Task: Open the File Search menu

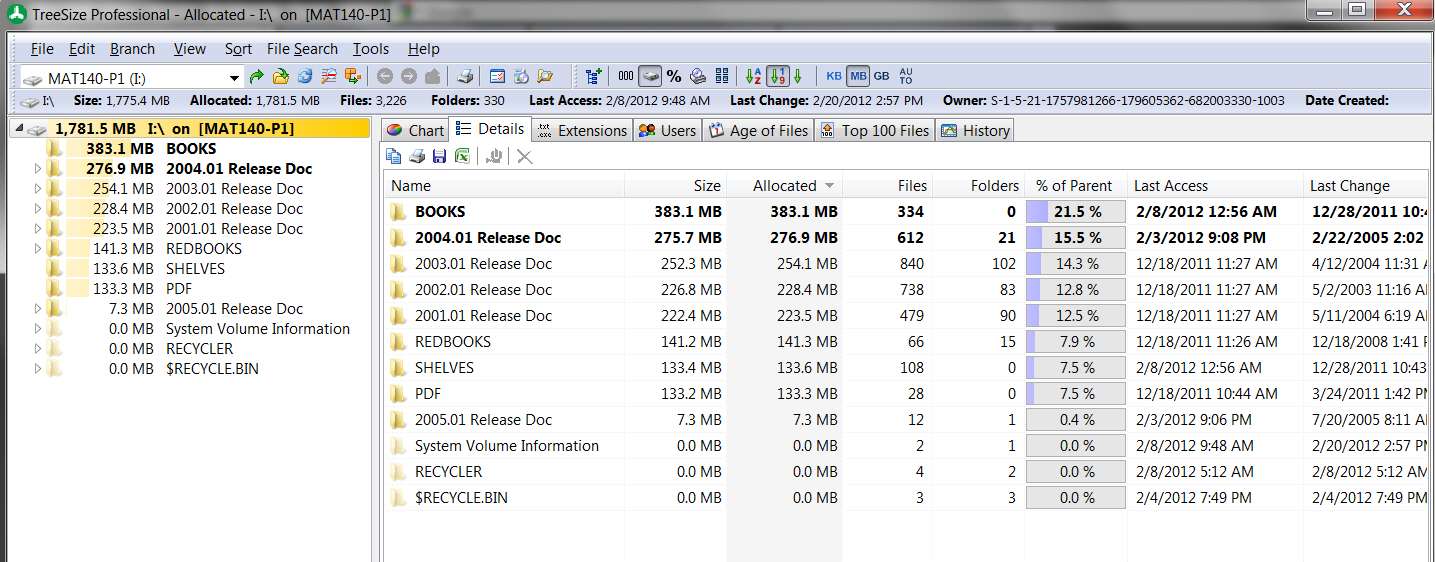Action: 302,49
